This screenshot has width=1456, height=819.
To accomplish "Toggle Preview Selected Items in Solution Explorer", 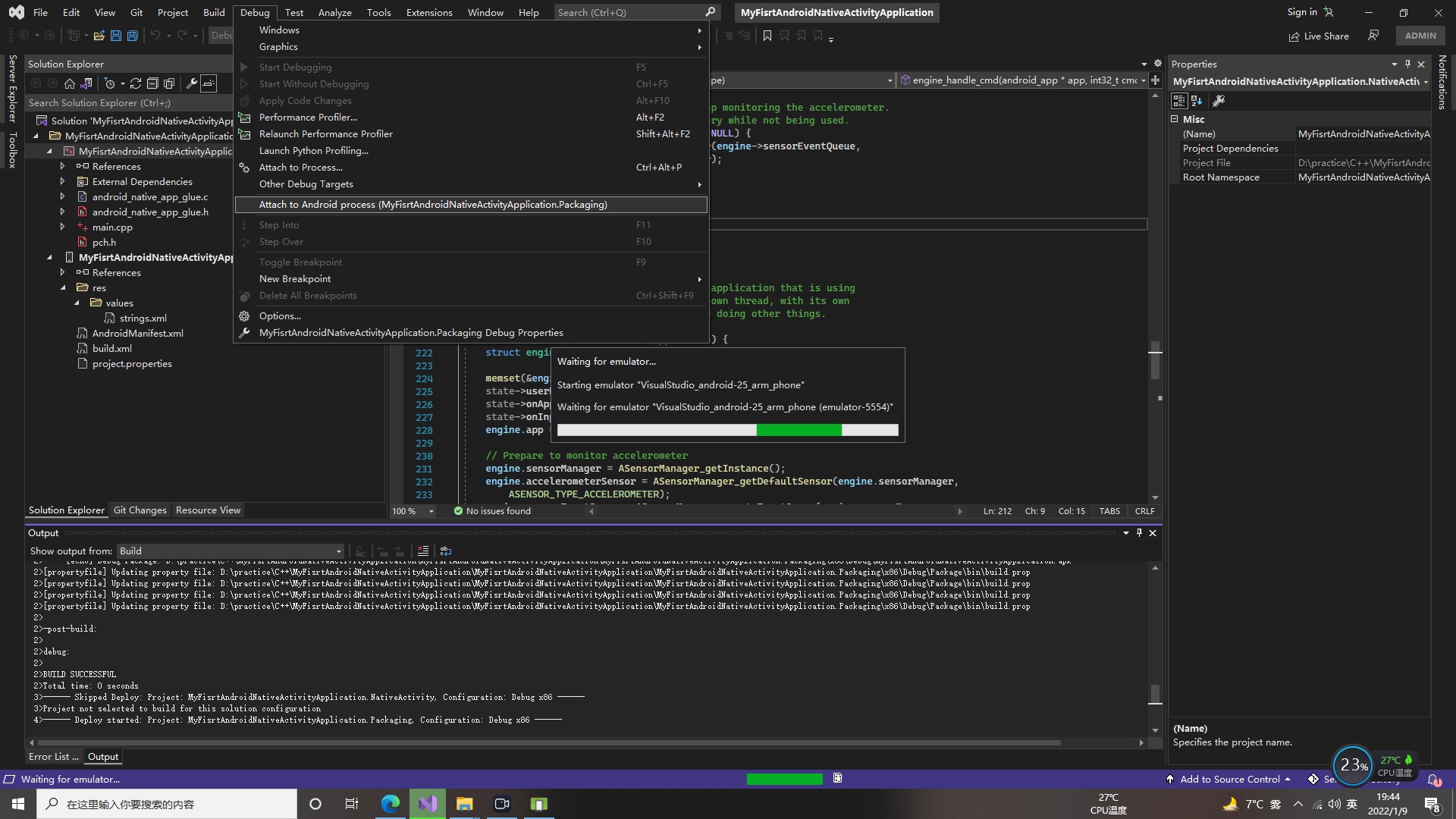I will click(x=209, y=83).
